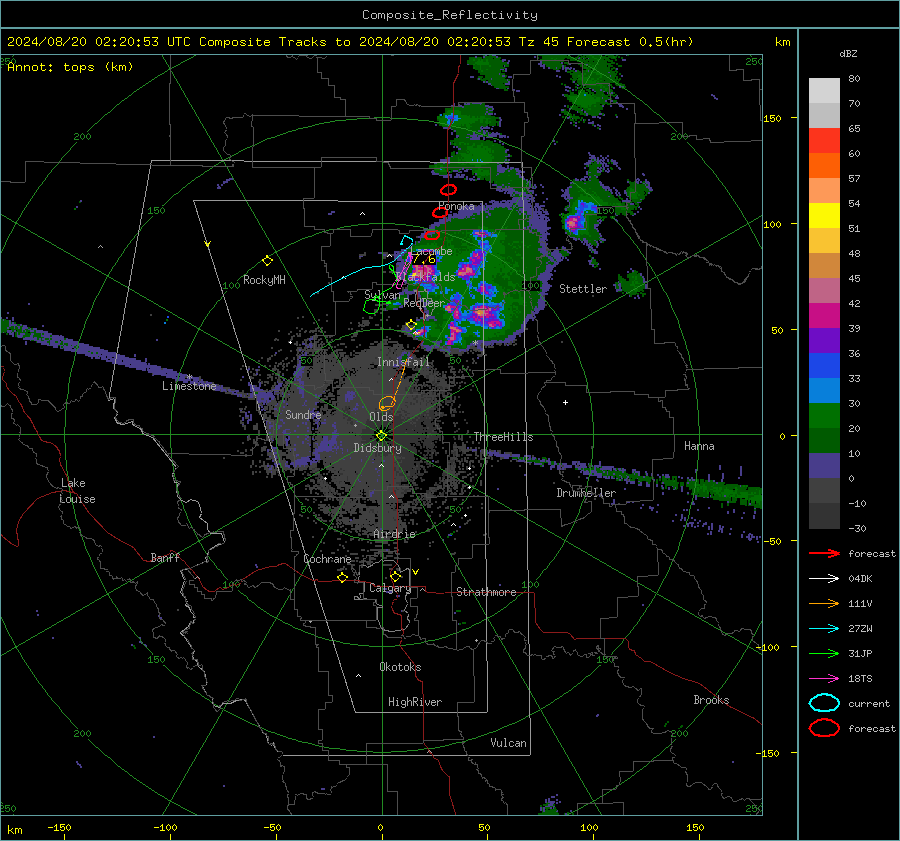Click the Innisfail city label
The image size is (900, 841).
pyautogui.click(x=403, y=362)
